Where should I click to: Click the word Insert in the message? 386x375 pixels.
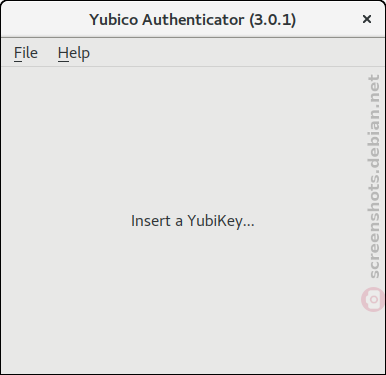coord(151,221)
